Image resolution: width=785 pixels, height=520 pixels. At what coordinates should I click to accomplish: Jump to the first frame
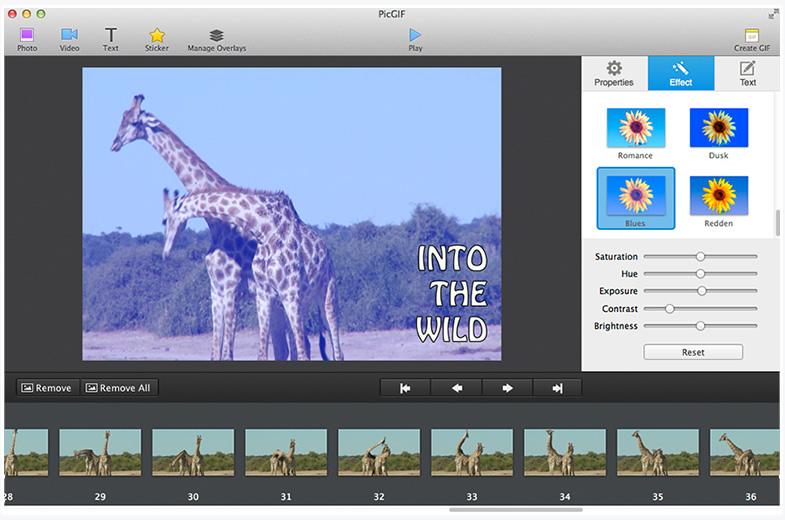point(405,388)
